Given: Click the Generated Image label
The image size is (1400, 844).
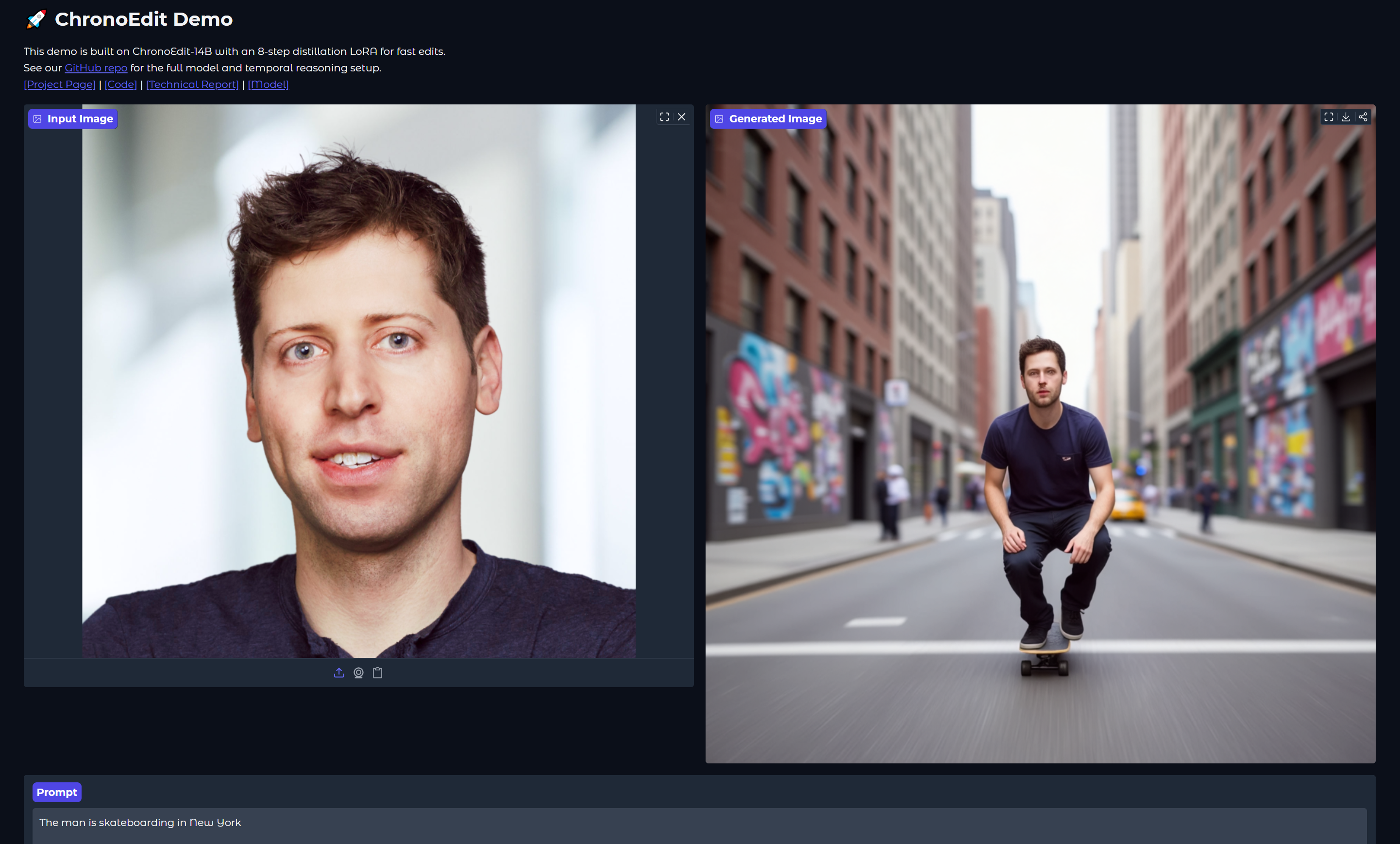Looking at the screenshot, I should (768, 119).
